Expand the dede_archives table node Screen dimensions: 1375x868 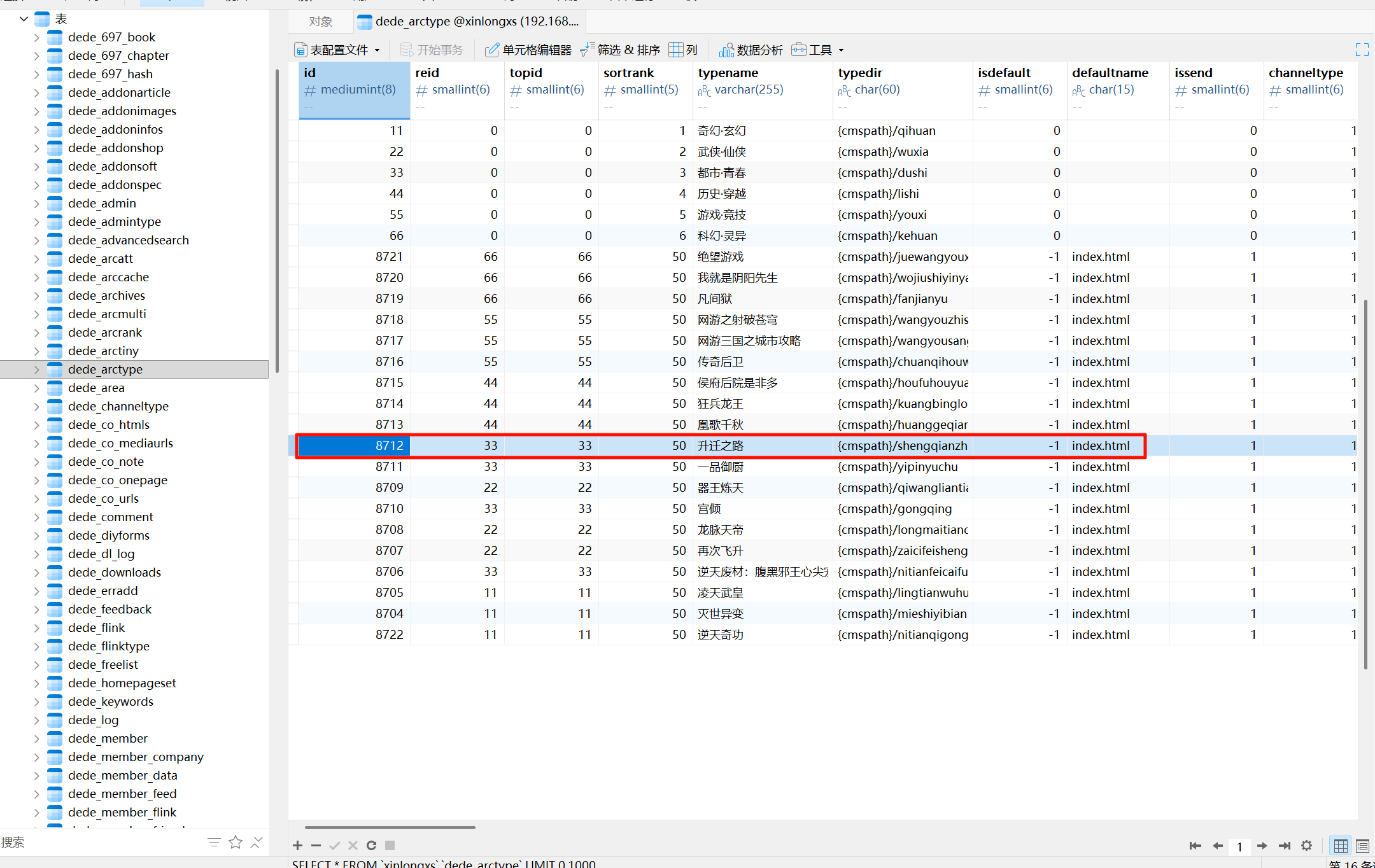click(36, 295)
